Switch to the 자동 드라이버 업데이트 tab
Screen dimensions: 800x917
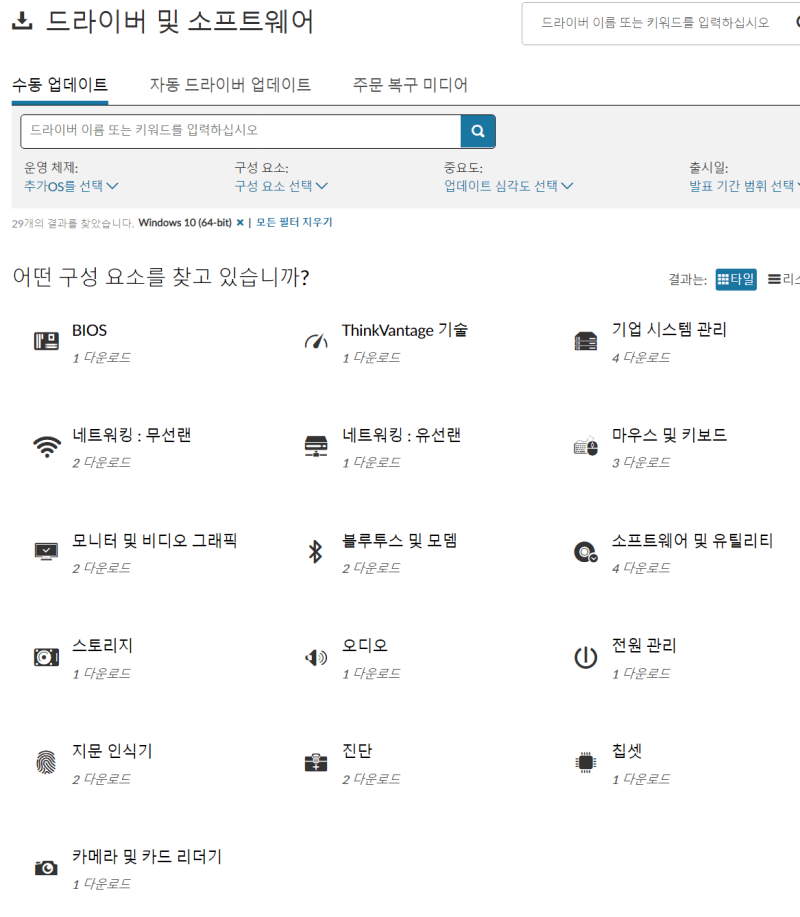[231, 86]
